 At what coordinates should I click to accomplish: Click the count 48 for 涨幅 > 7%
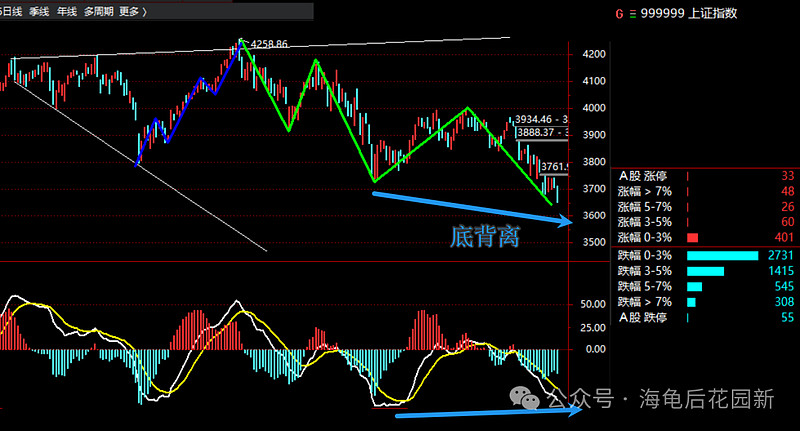[788, 191]
